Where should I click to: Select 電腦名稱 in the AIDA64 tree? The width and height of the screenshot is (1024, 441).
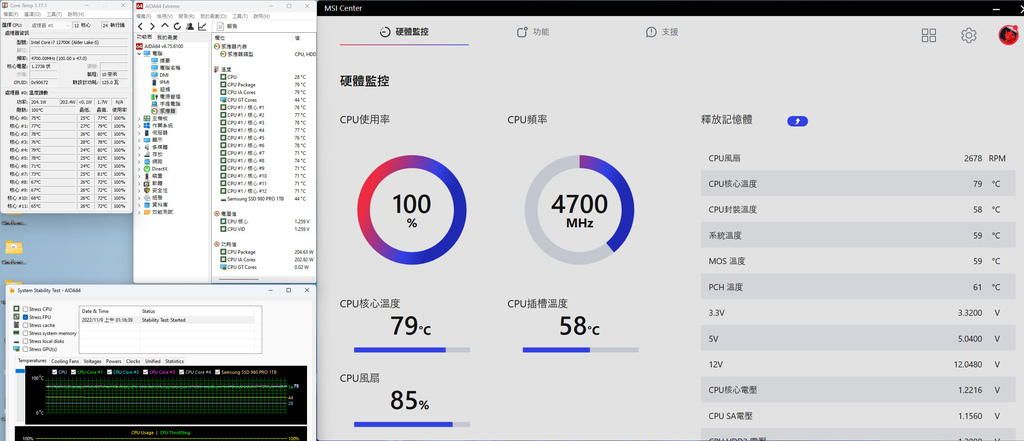click(164, 68)
